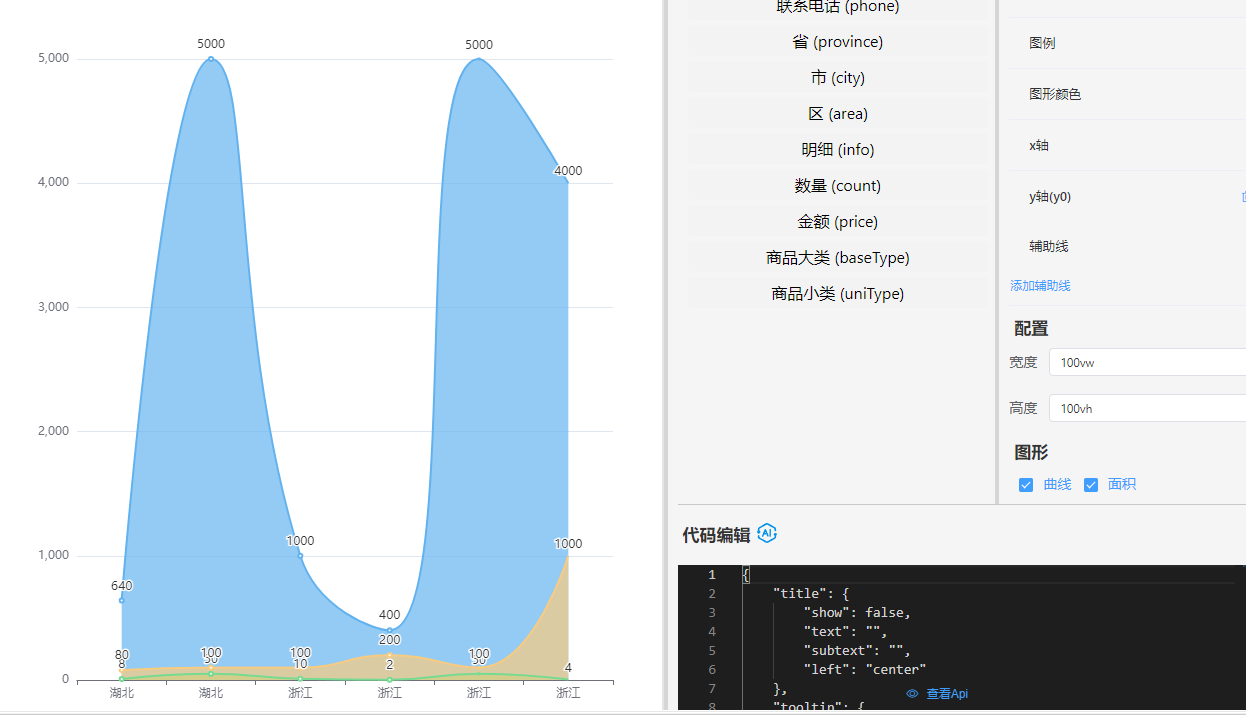Open the AI assistant icon beside 代码编辑
This screenshot has height=715, width=1246.
[x=767, y=534]
